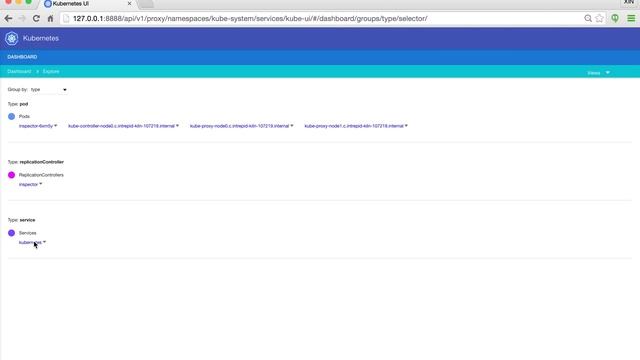Click the Explore breadcrumb

pos(51,71)
